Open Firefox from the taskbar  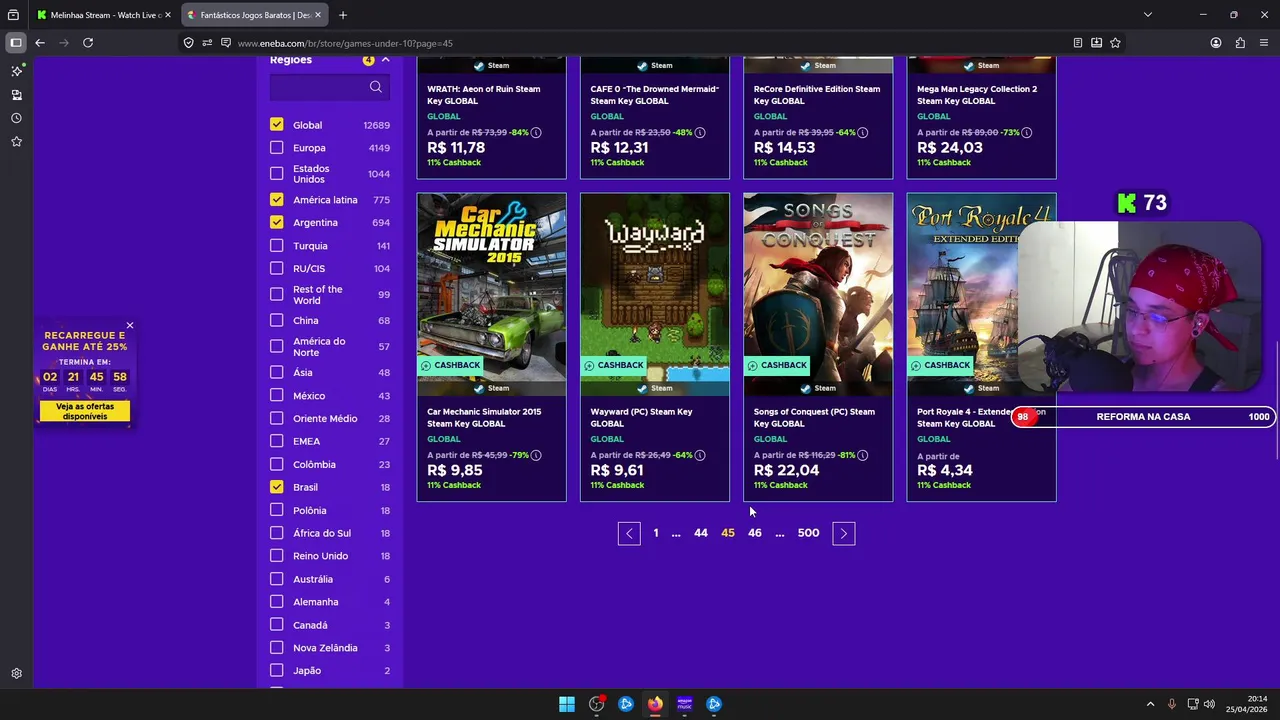click(x=655, y=704)
